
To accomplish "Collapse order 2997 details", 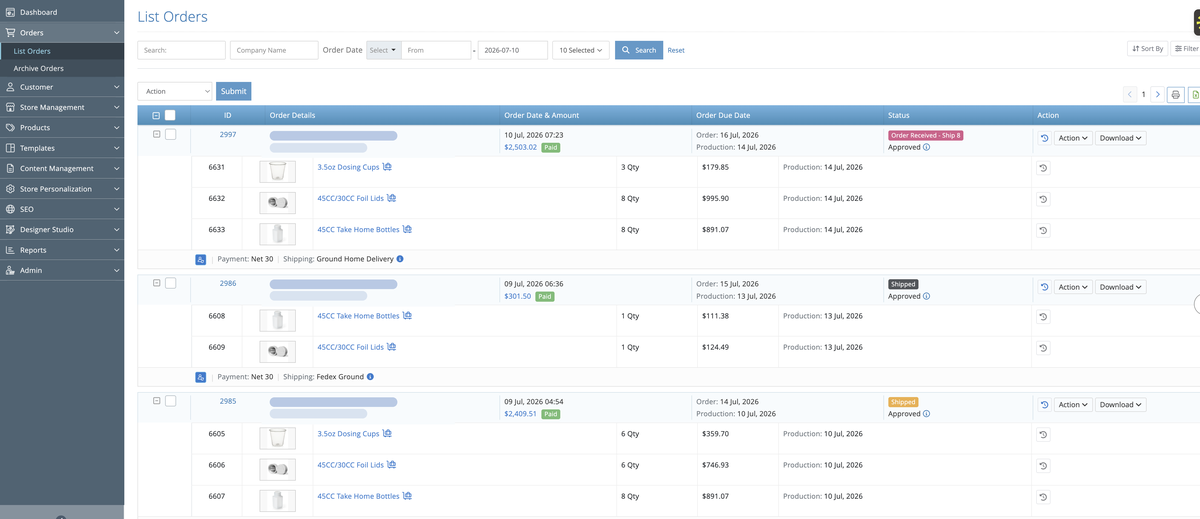I will [x=156, y=134].
